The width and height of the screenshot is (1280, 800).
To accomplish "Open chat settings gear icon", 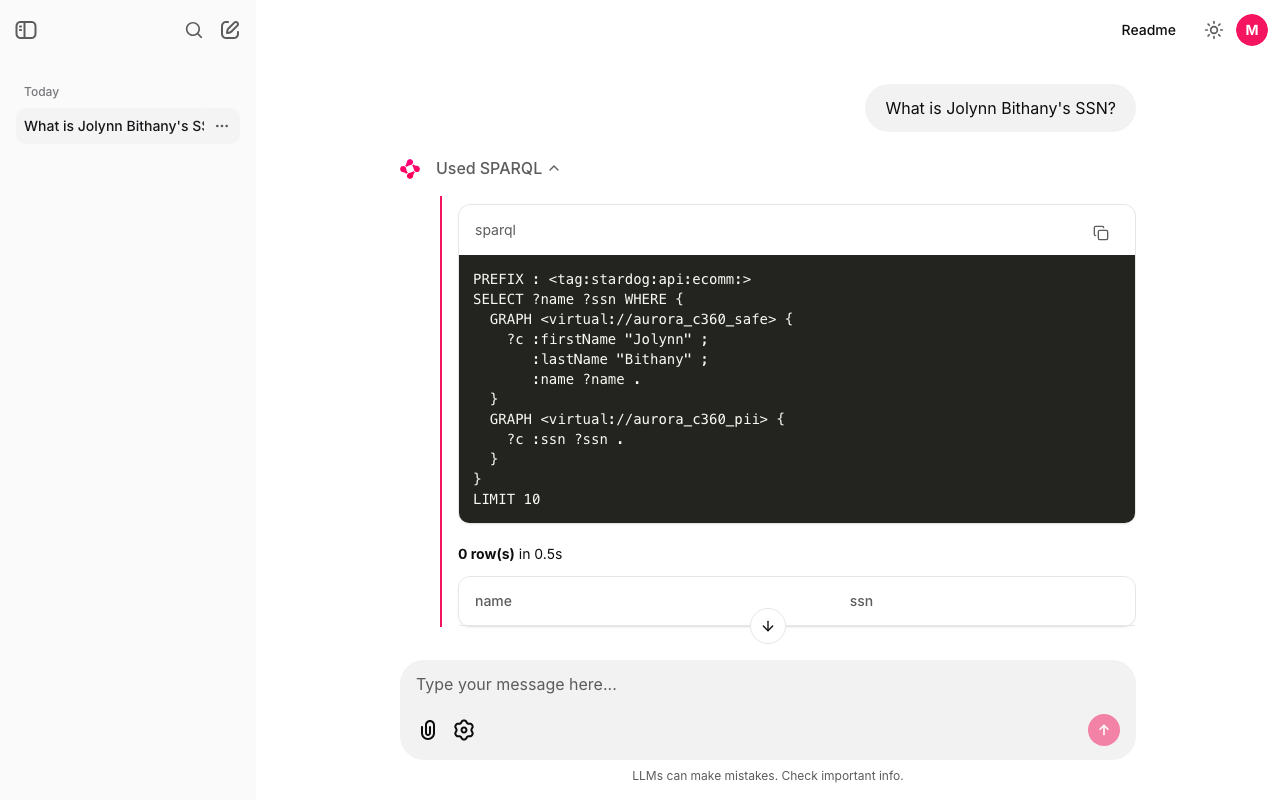I will [464, 730].
